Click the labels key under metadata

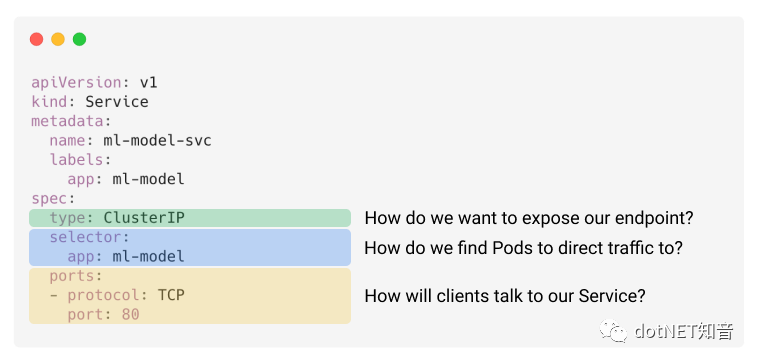point(77,160)
